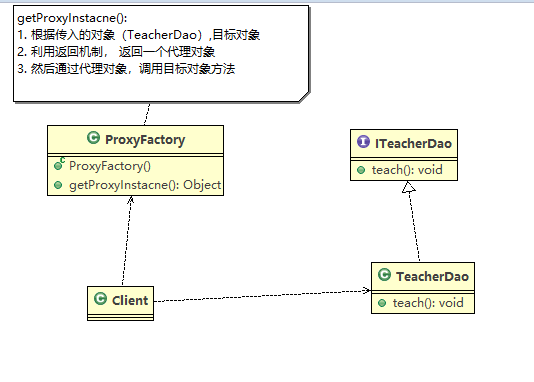Select the Client class name
This screenshot has height=382, width=534.
click(130, 301)
